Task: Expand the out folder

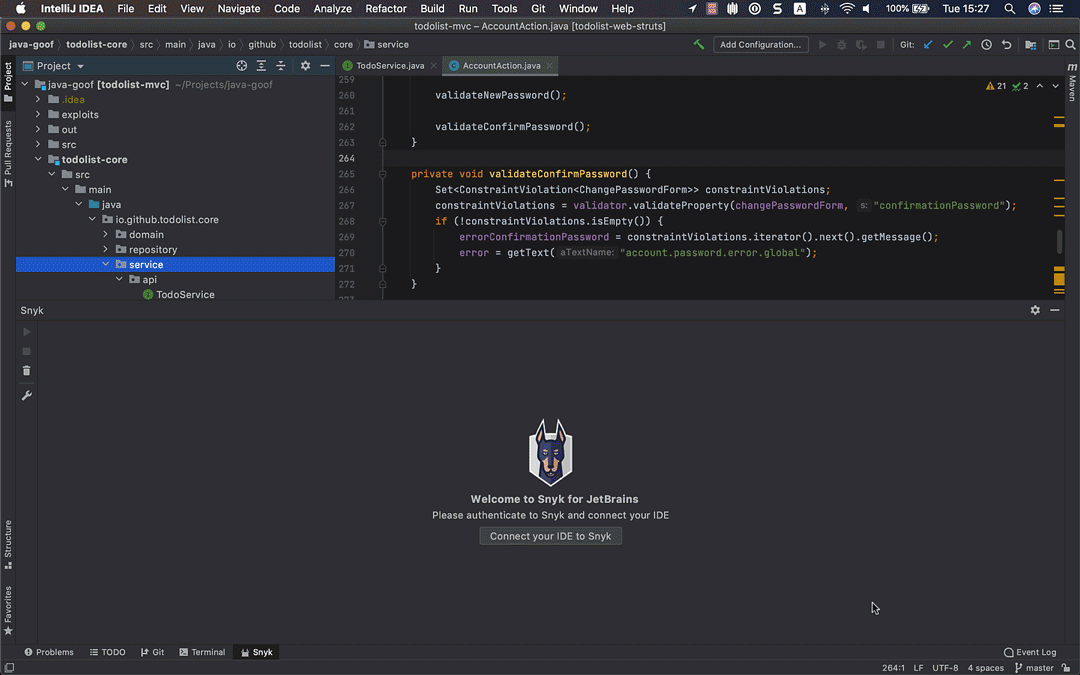Action: tap(38, 129)
